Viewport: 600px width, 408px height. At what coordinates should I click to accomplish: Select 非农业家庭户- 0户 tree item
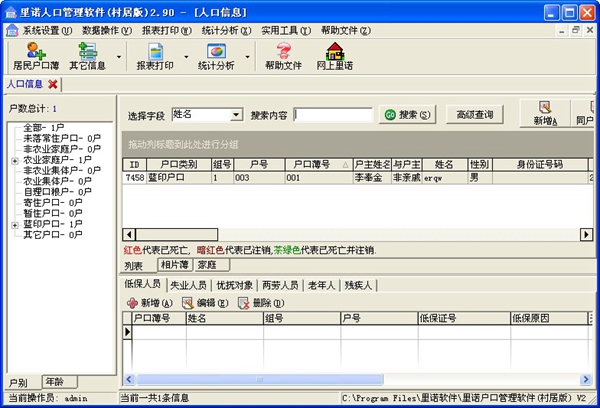click(x=62, y=149)
